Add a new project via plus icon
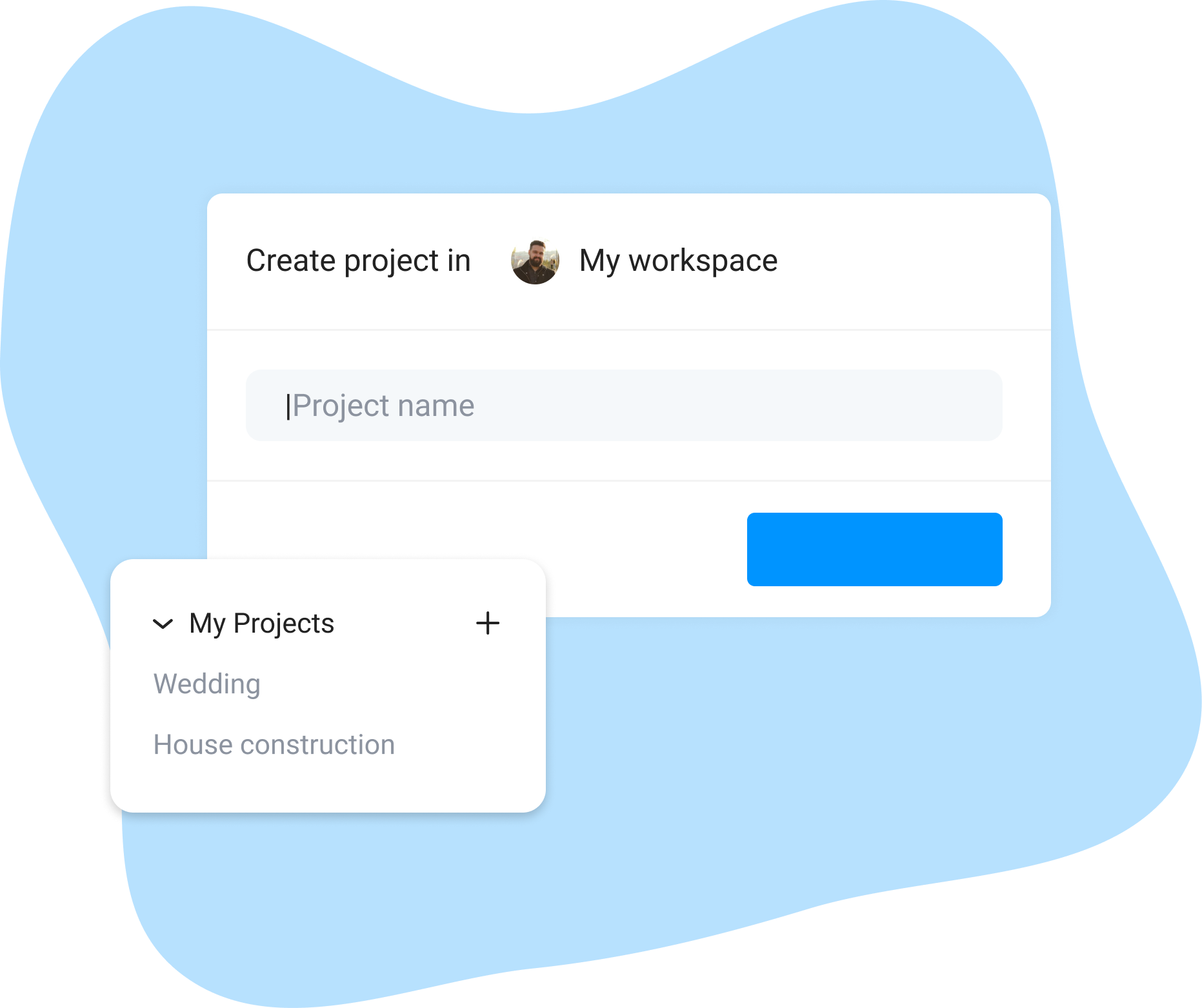 point(488,623)
